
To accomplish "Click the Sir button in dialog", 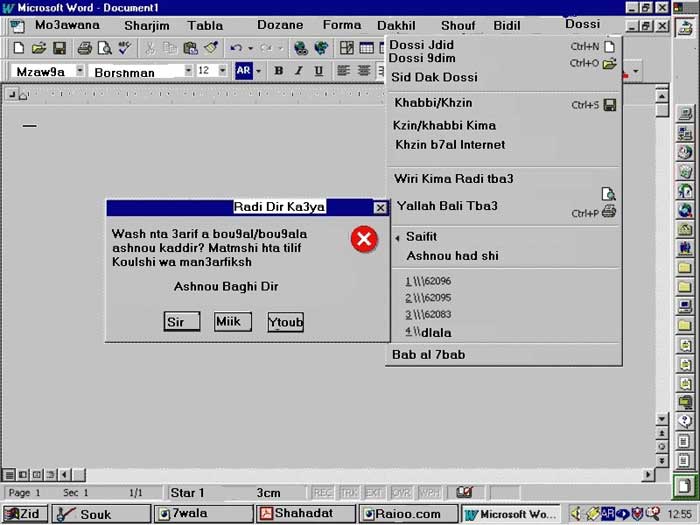I will [182, 322].
